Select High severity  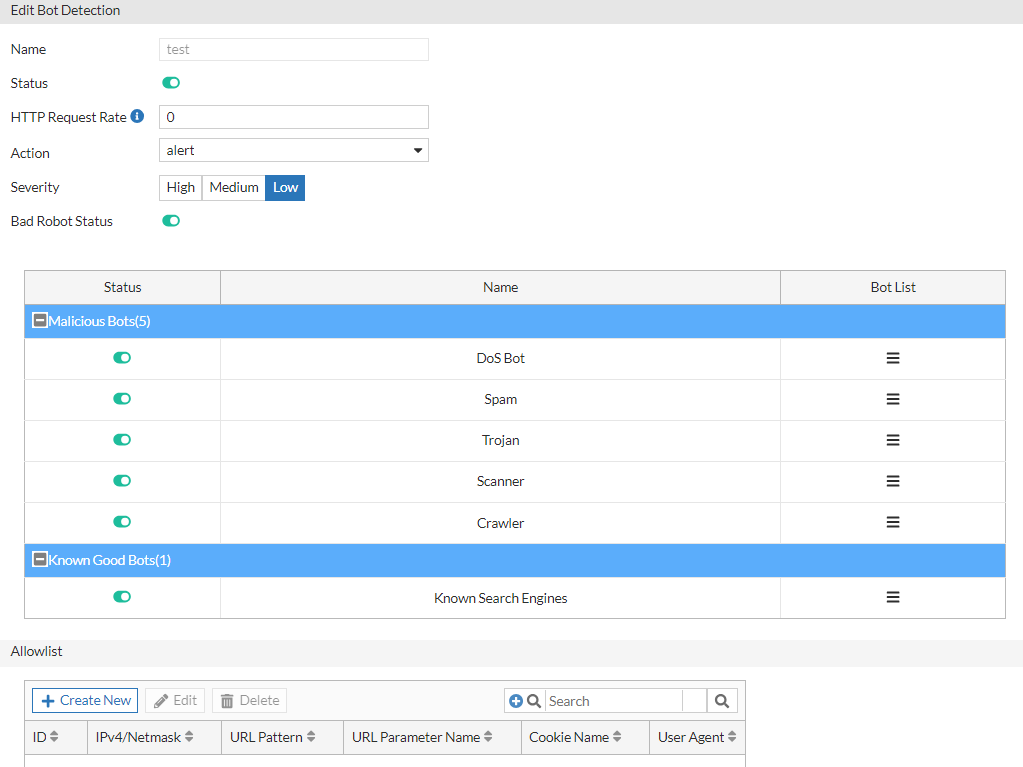pos(180,187)
